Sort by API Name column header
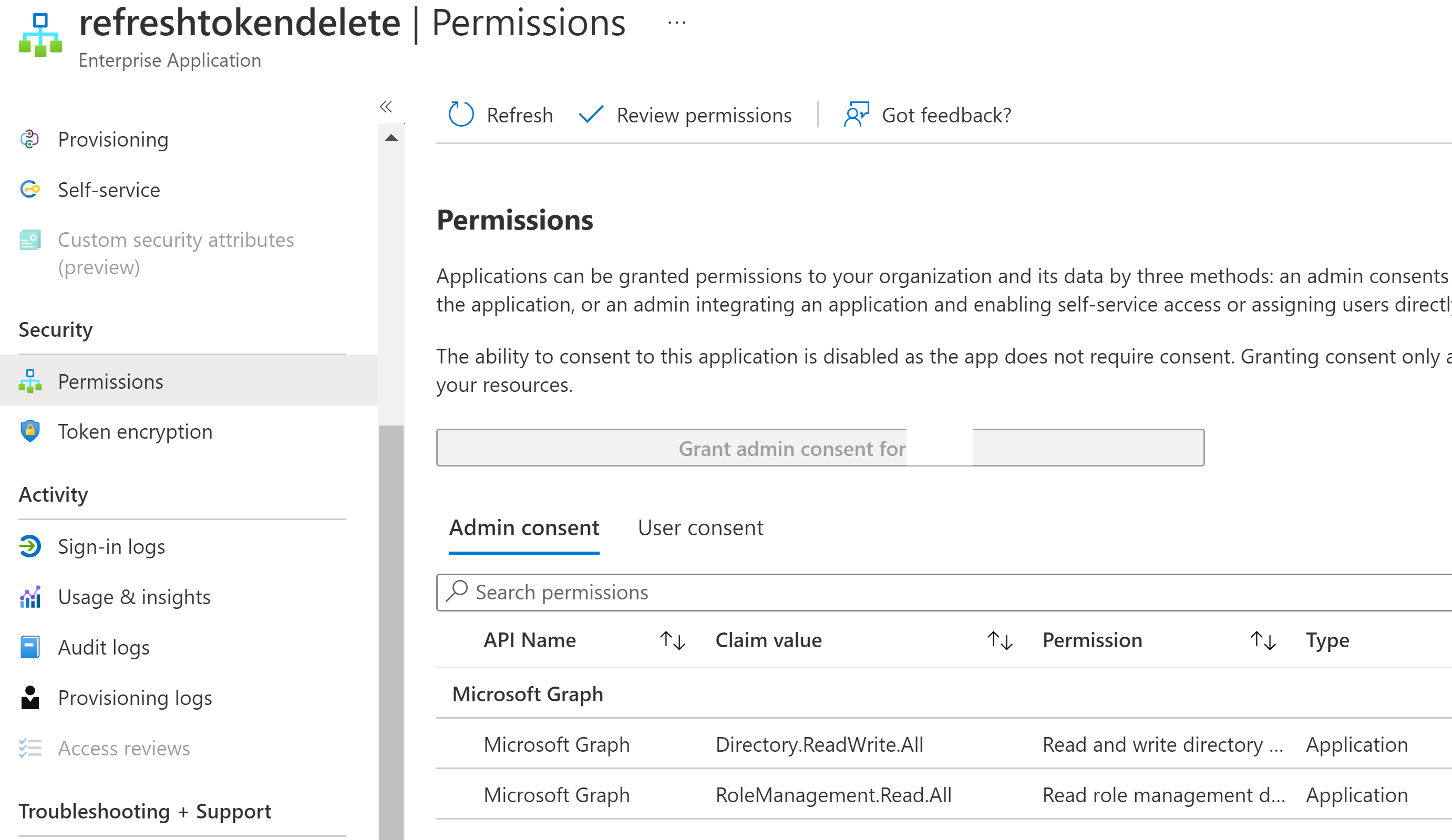The height and width of the screenshot is (840, 1452). click(530, 640)
